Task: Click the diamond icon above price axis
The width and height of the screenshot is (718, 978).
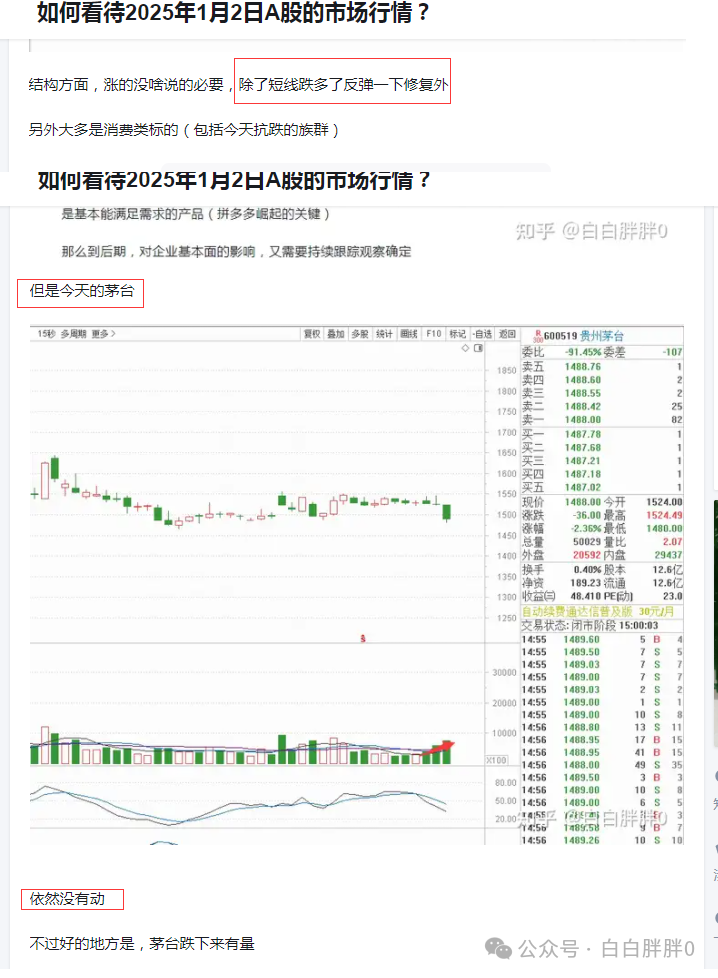Action: coord(465,348)
